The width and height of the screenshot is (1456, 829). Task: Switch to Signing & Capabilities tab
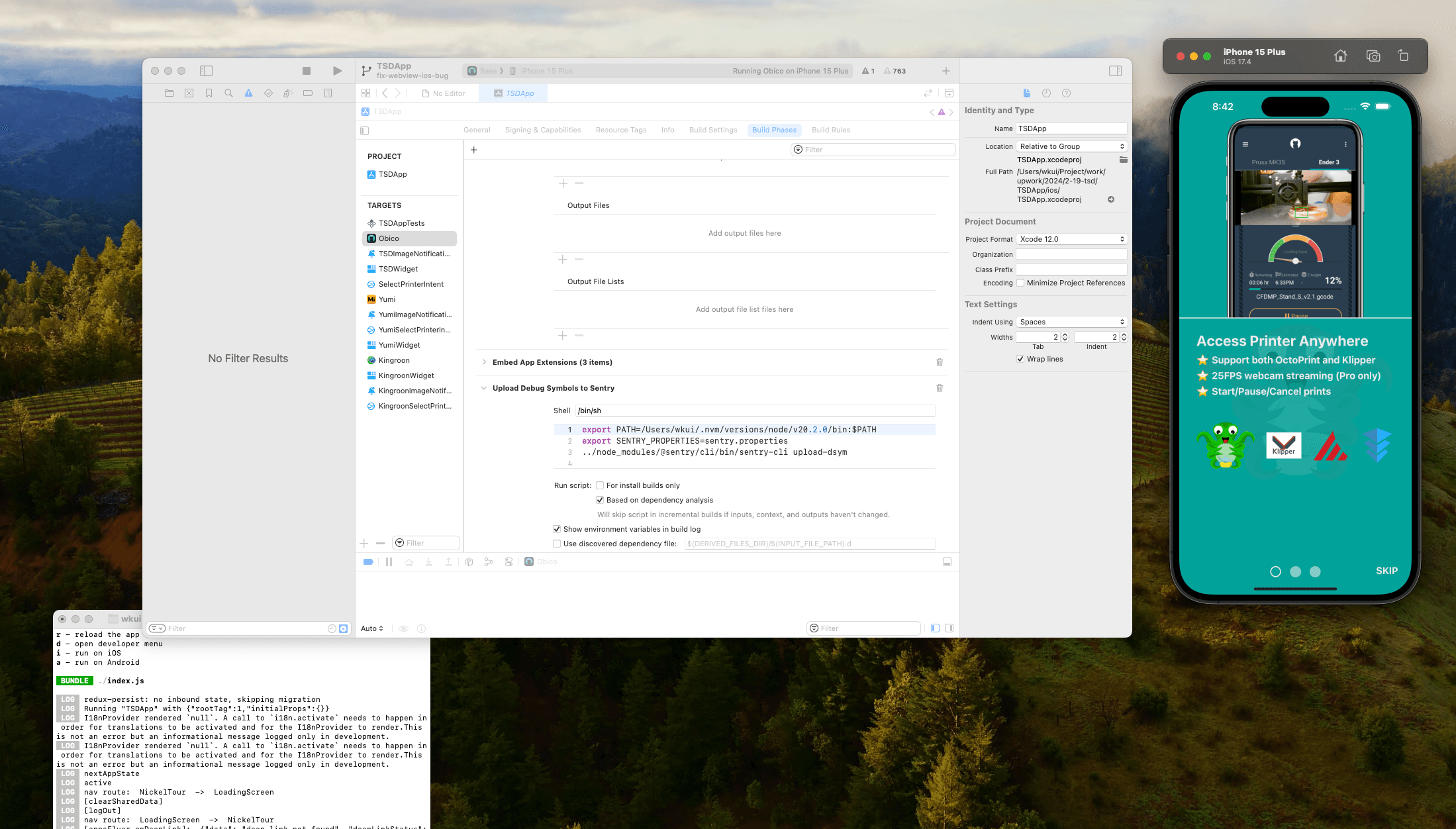point(543,130)
